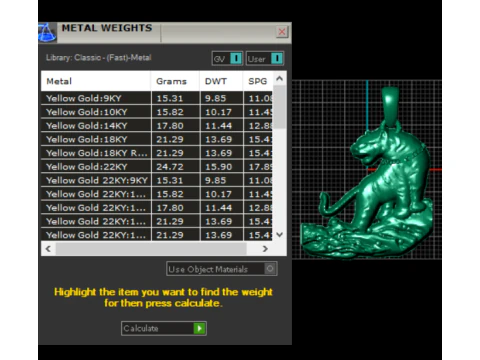Image resolution: width=480 pixels, height=360 pixels.
Task: Select the Yellow Gold:9KY row
Action: [x=157, y=98]
